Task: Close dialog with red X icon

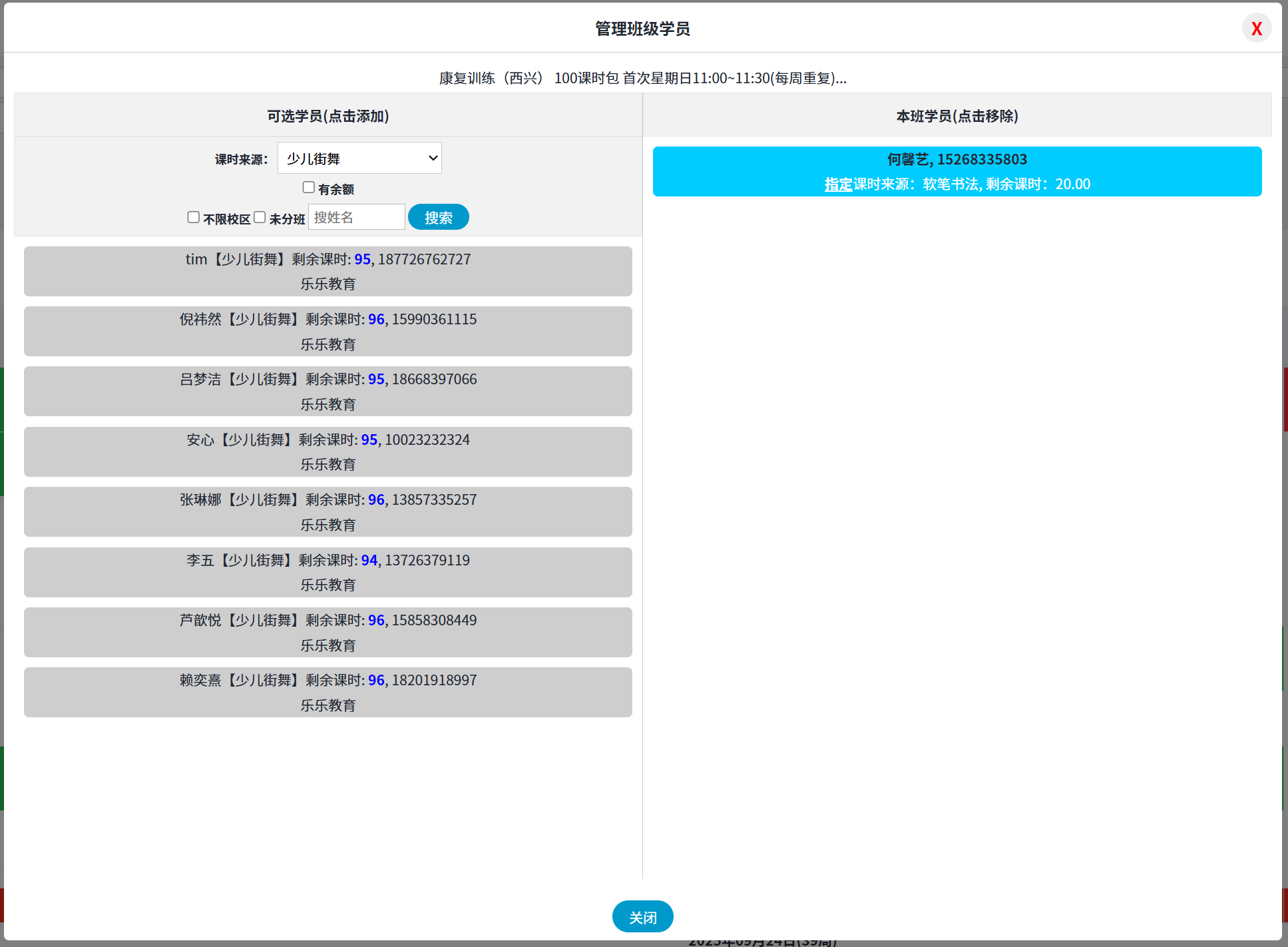Action: 1256,29
